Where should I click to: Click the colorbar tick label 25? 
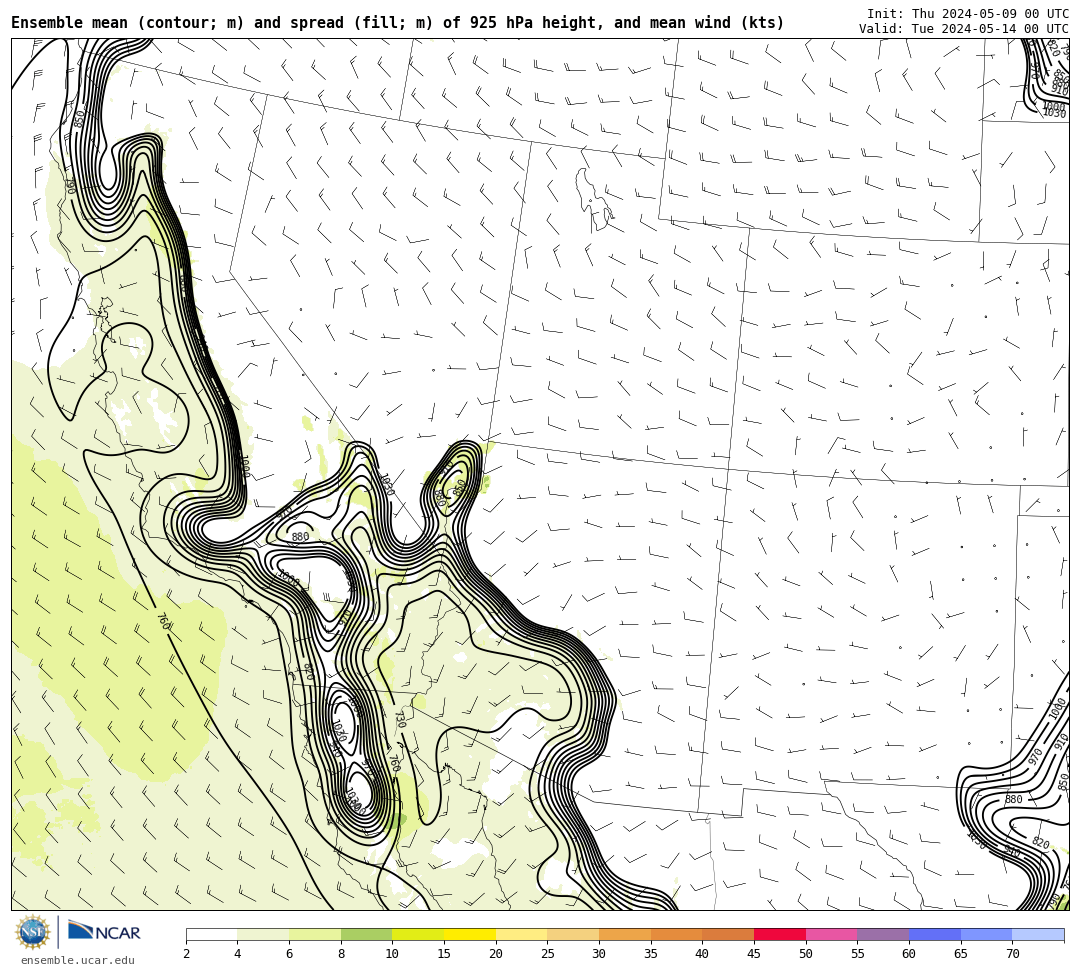(548, 954)
